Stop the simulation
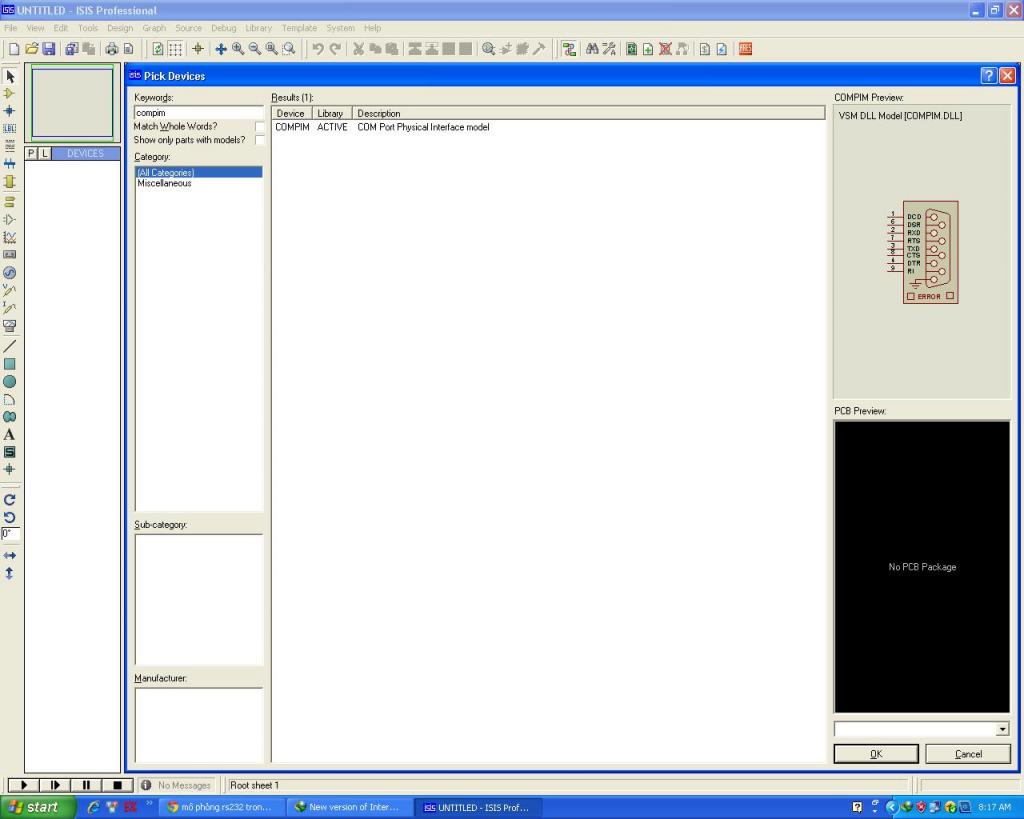This screenshot has height=819, width=1024. pyautogui.click(x=118, y=785)
